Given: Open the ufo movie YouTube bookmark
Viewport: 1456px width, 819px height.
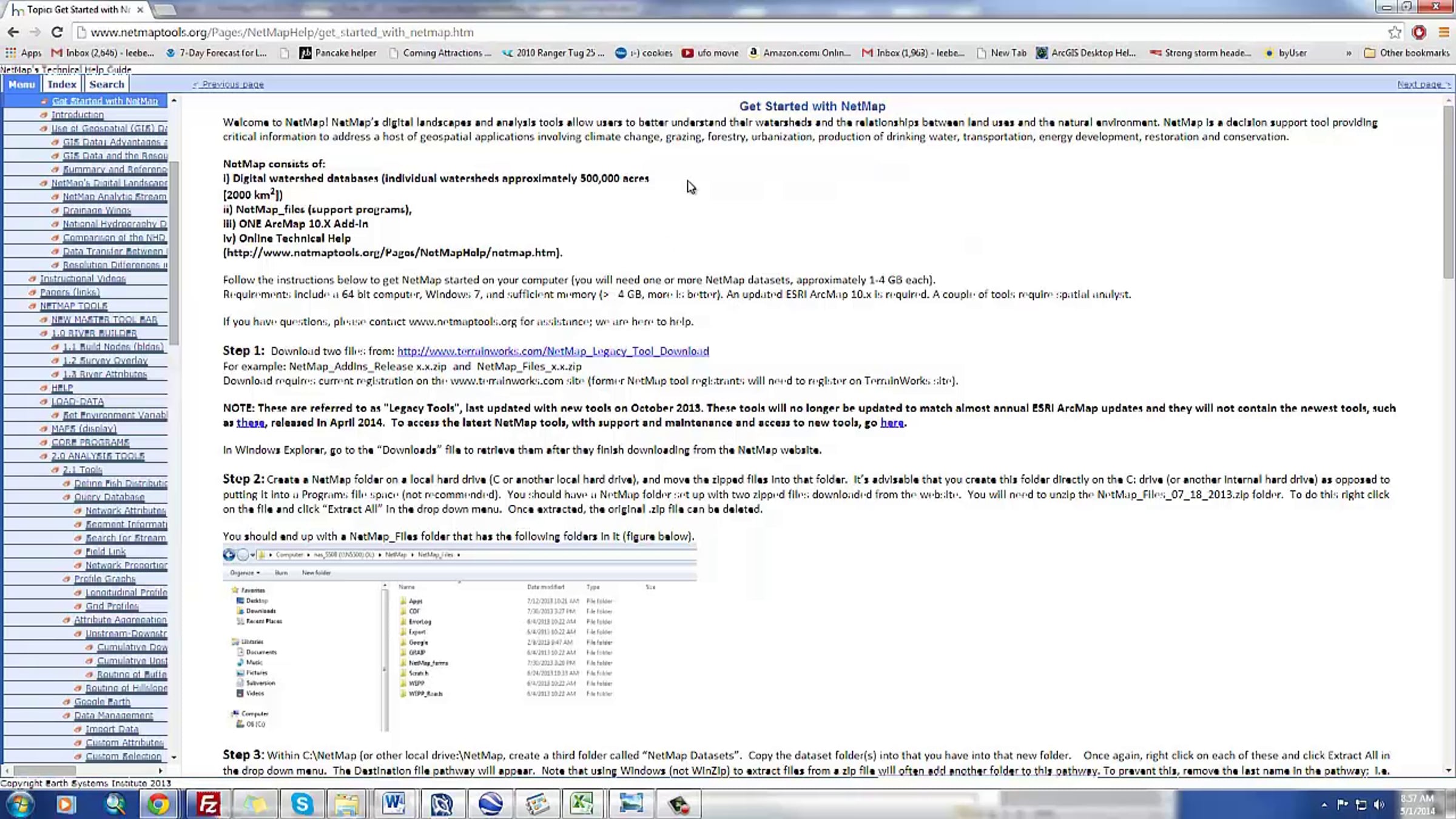Looking at the screenshot, I should coord(710,53).
